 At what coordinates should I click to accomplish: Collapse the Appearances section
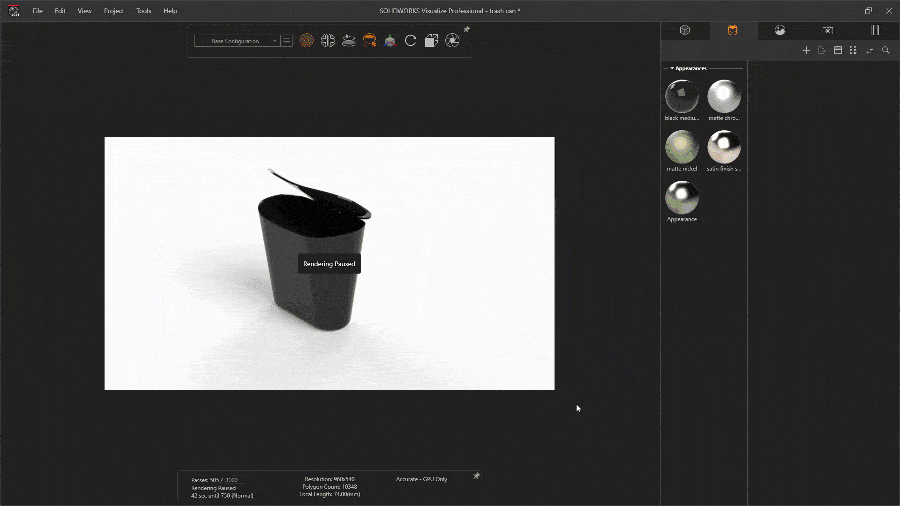tap(673, 68)
